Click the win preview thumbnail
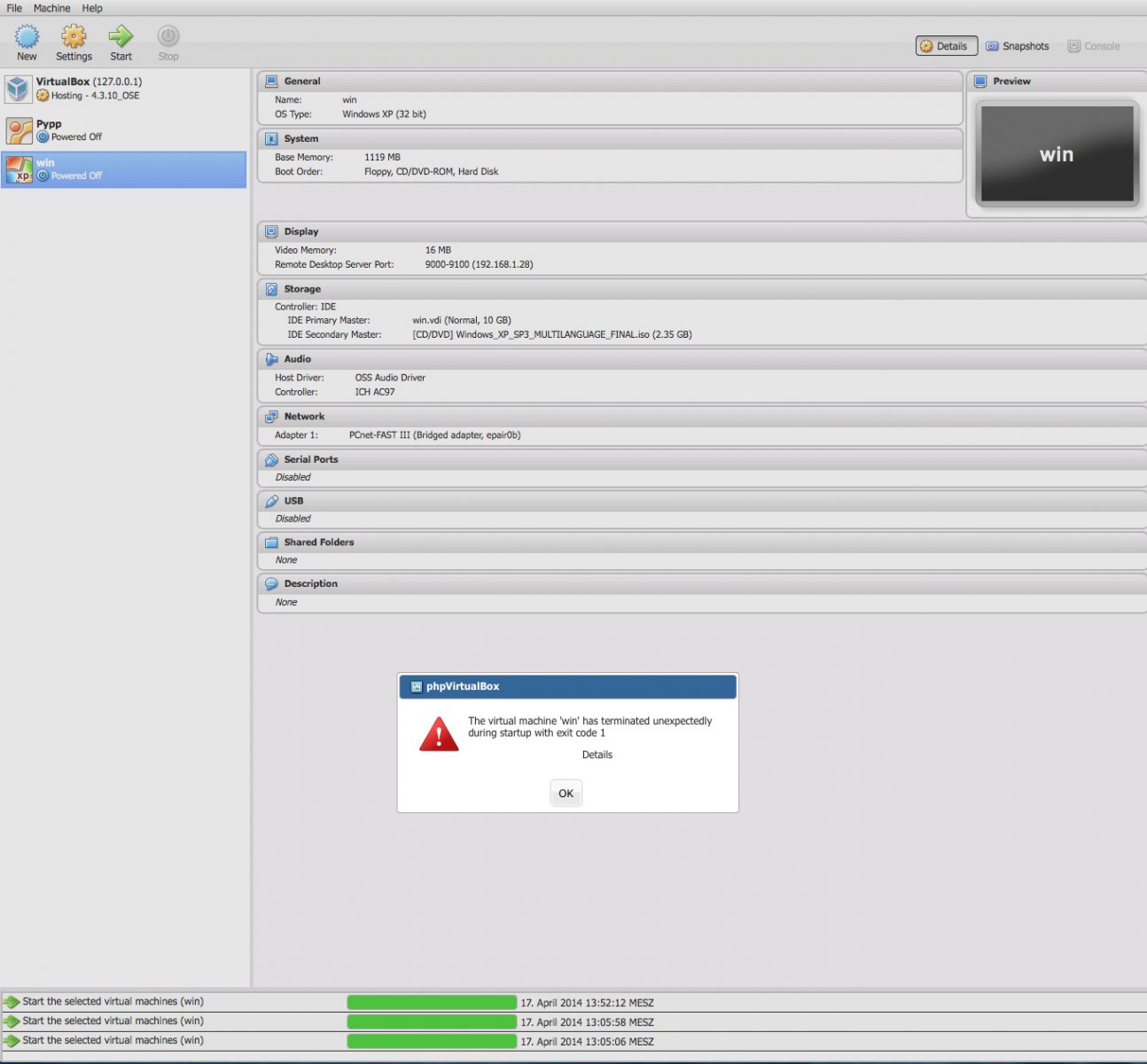Viewport: 1147px width, 1064px height. coord(1057,154)
